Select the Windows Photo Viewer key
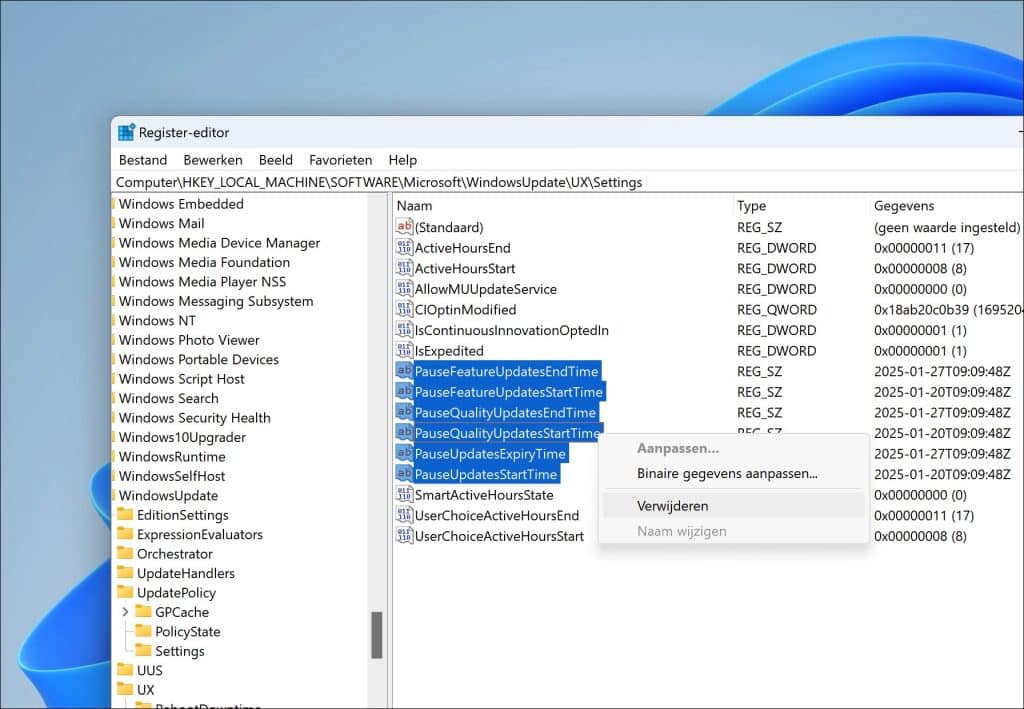 (x=189, y=340)
